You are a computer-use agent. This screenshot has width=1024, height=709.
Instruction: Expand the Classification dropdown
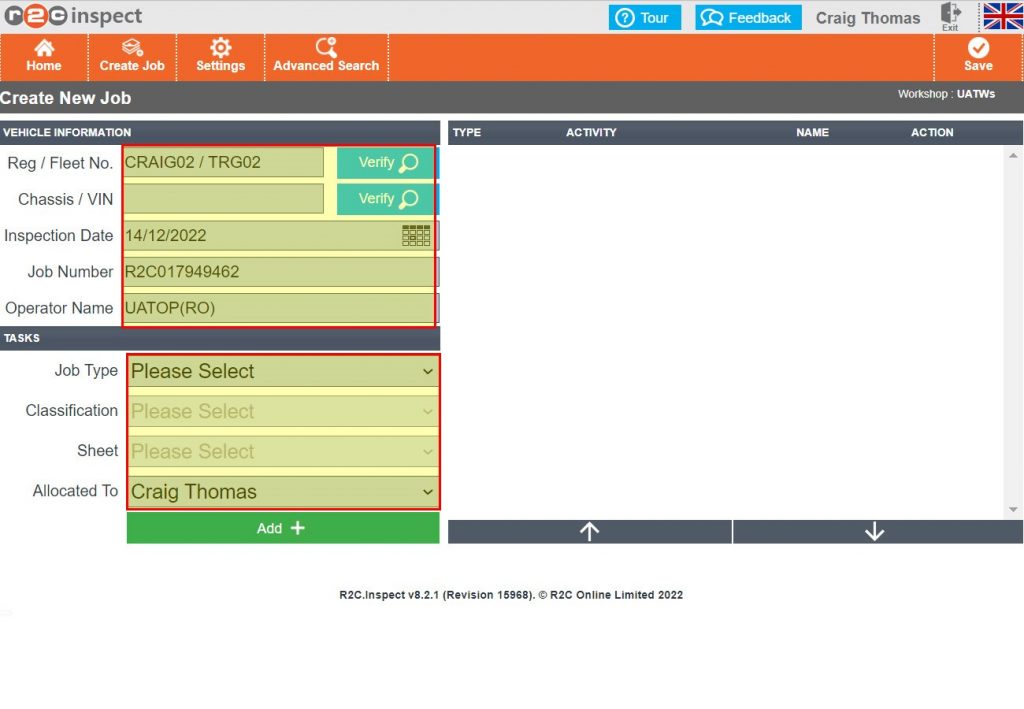283,411
